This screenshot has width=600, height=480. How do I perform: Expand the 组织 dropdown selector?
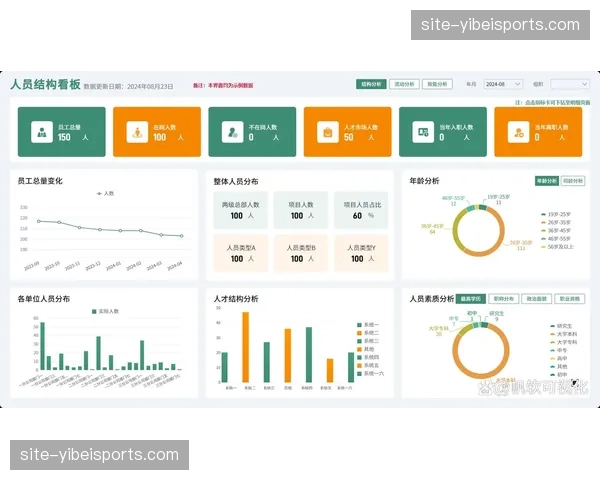coord(570,85)
